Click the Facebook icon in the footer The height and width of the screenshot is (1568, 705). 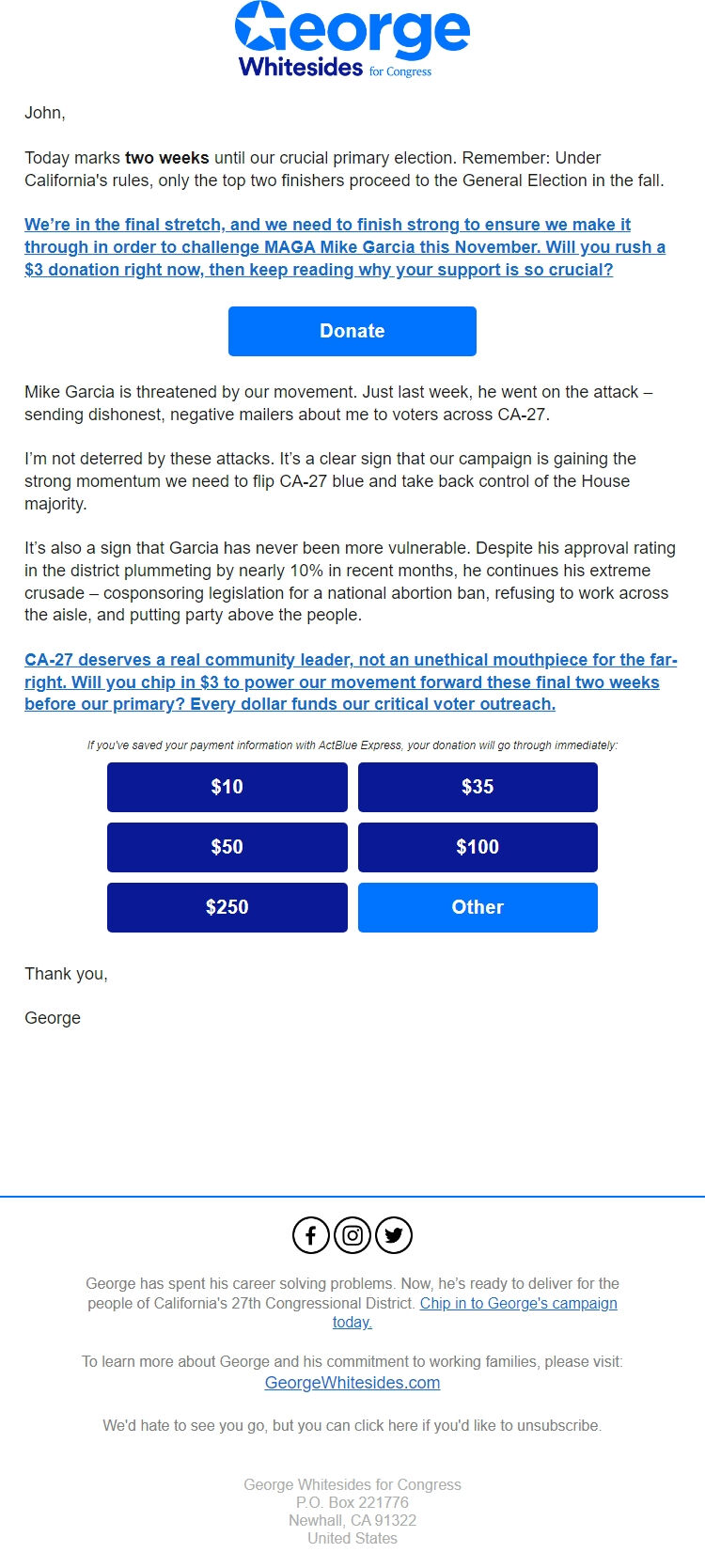[x=310, y=1235]
